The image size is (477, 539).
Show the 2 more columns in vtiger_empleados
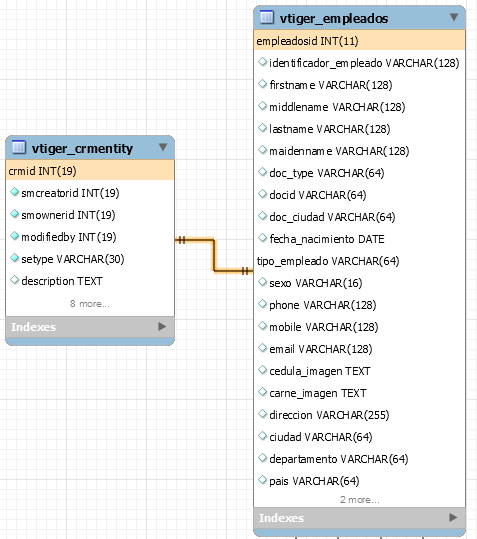(360, 500)
